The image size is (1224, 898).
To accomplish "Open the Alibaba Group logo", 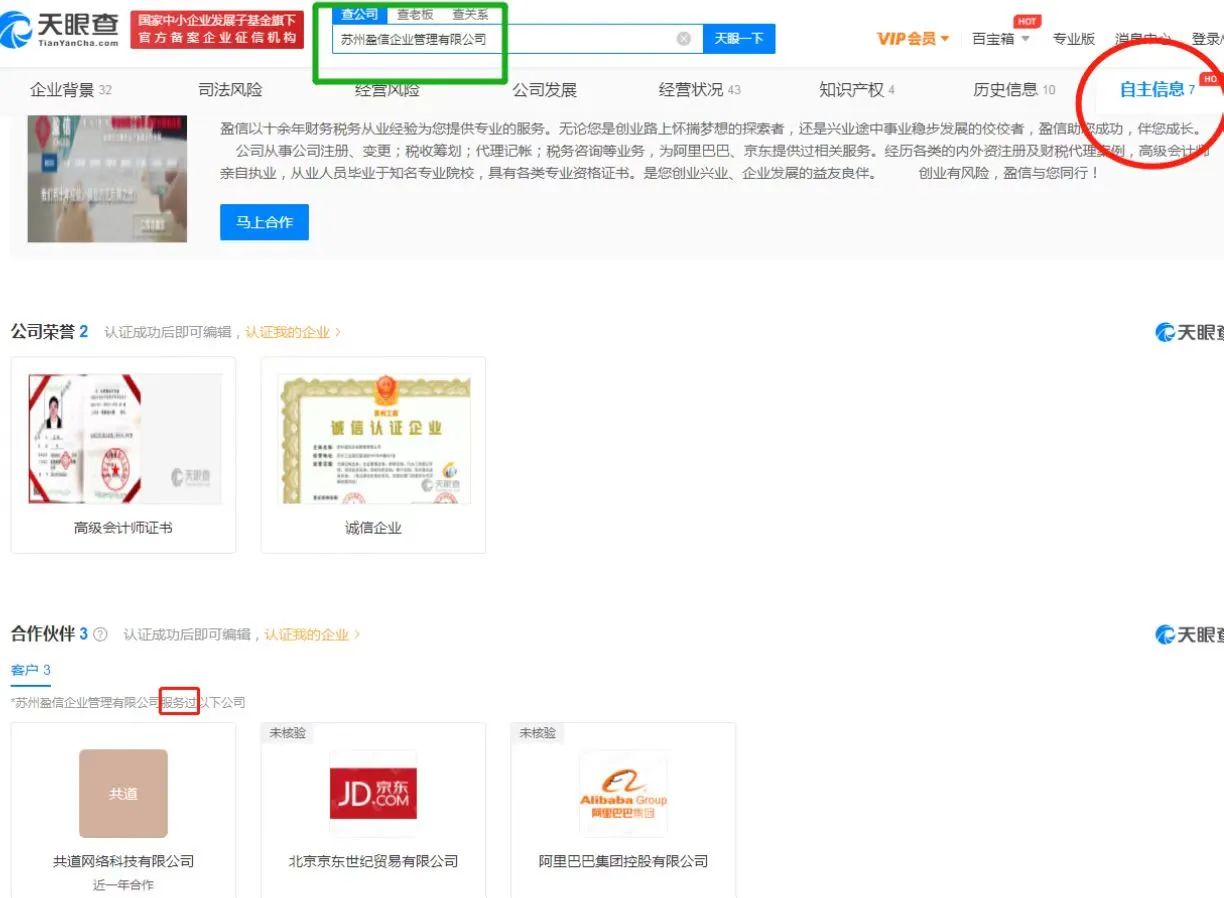I will (623, 793).
